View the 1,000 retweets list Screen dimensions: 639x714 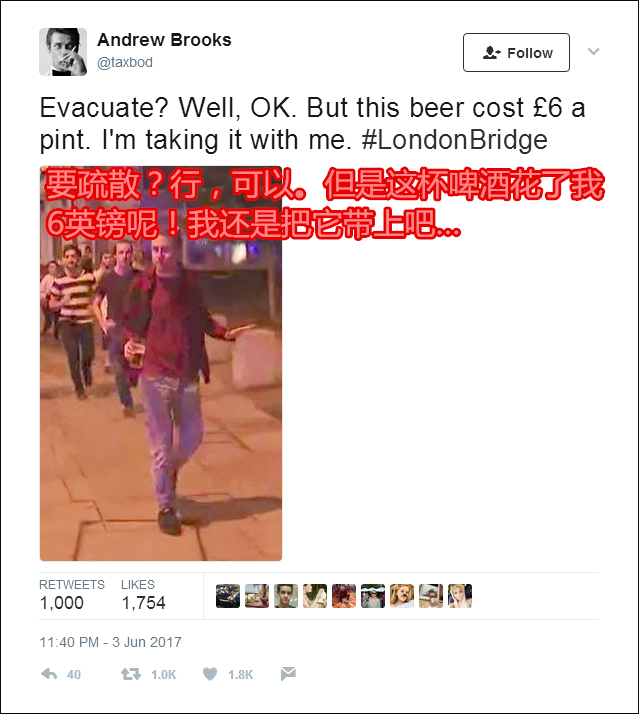coord(72,595)
